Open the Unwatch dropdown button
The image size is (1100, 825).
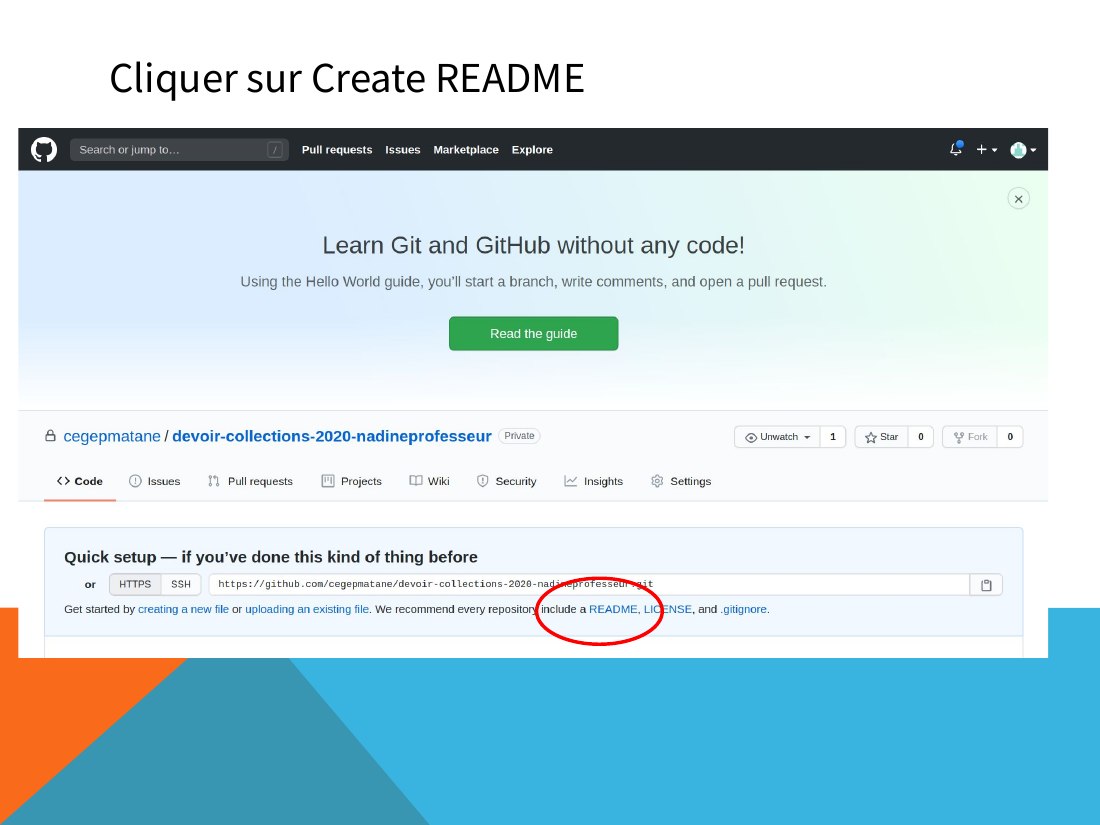777,436
